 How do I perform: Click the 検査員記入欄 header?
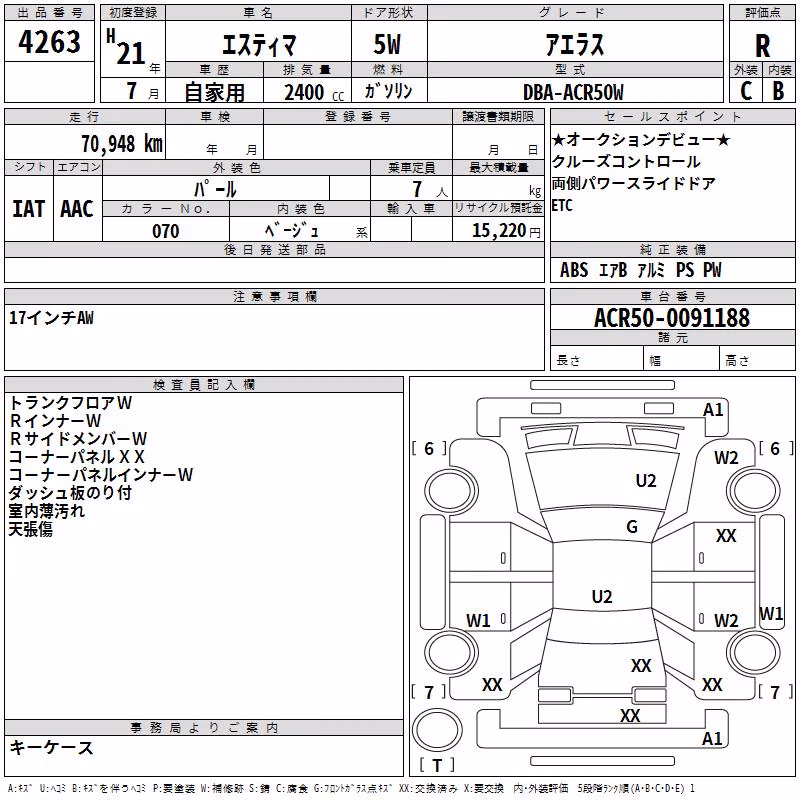point(204,385)
